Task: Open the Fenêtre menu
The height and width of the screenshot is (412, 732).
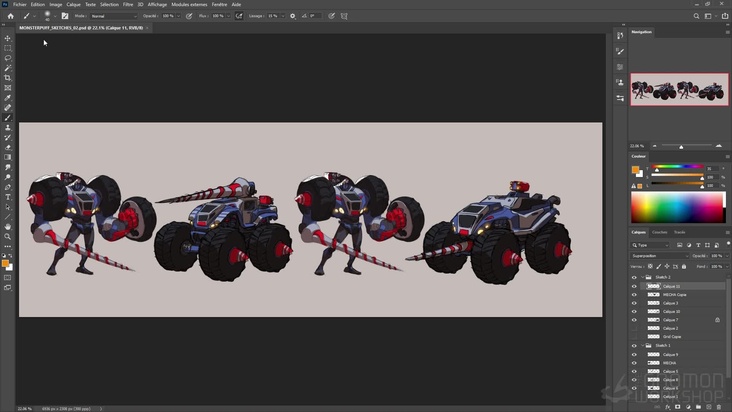Action: [x=219, y=4]
